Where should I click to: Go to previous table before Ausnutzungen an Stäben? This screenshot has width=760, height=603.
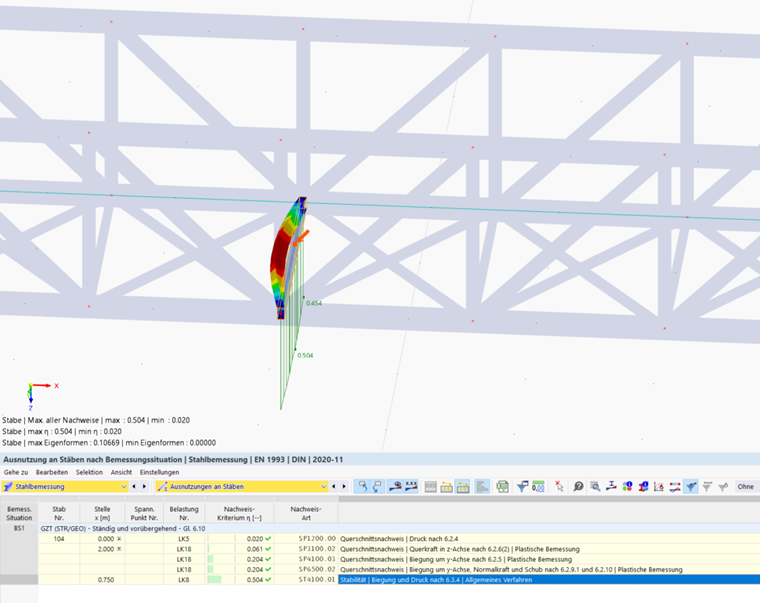click(333, 486)
